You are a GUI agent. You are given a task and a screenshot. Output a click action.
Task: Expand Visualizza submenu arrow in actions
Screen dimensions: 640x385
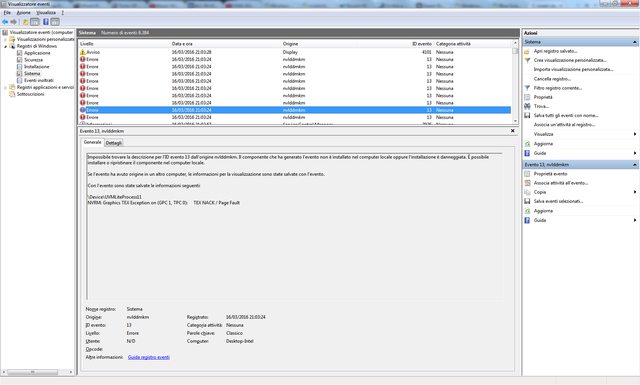click(635, 134)
